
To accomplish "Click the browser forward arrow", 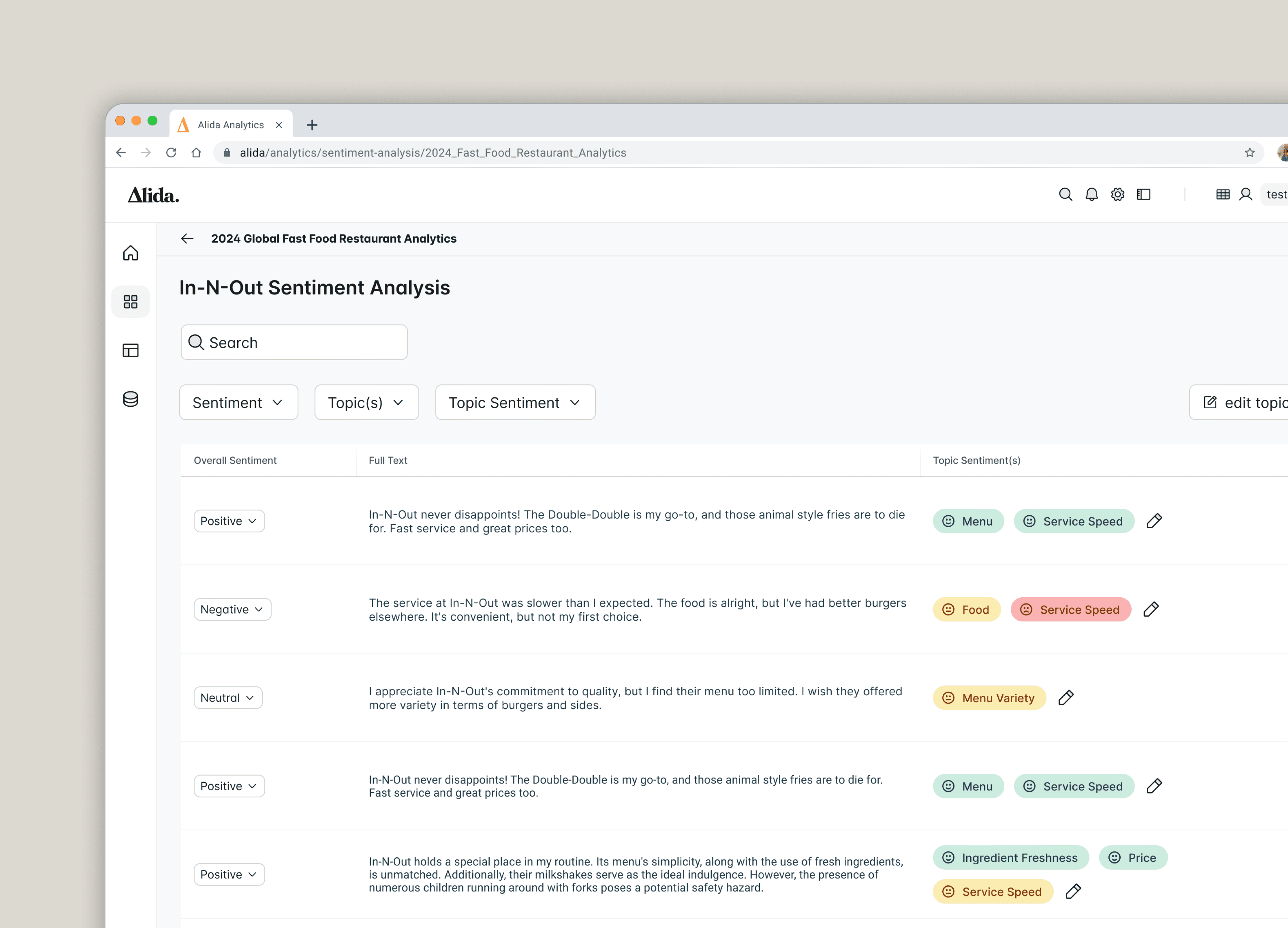I will click(146, 153).
